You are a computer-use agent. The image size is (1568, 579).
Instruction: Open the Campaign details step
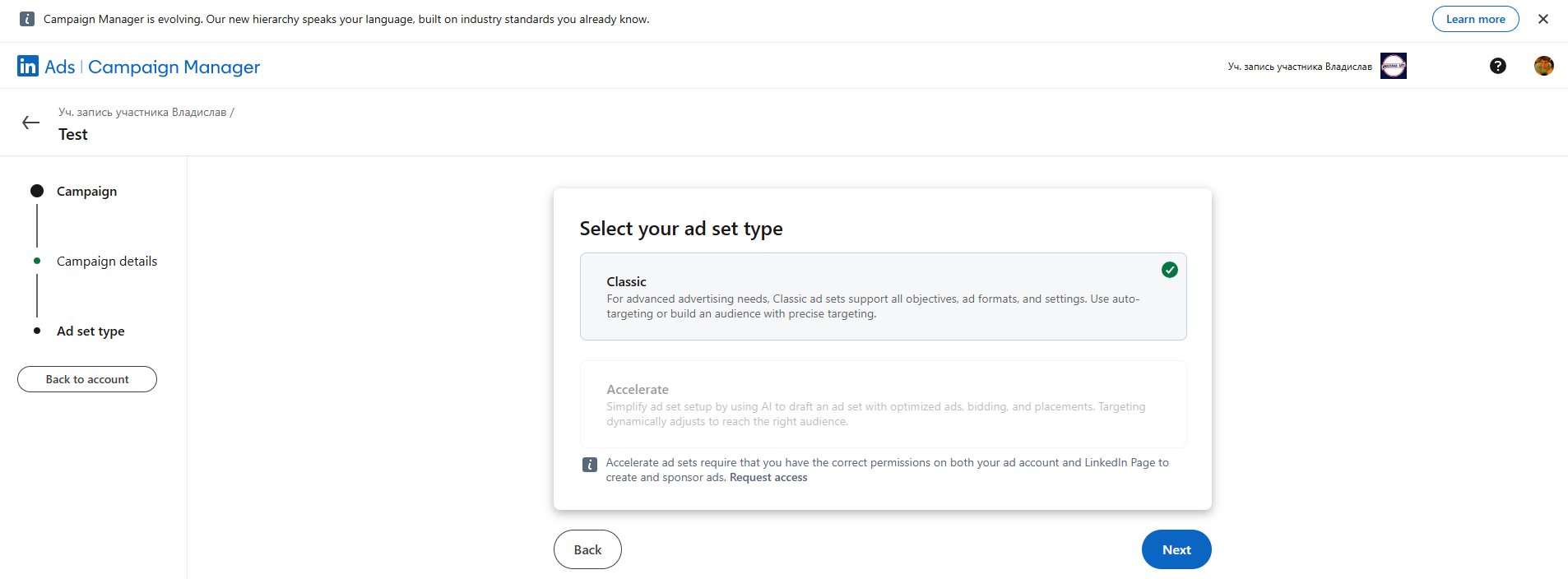point(107,262)
